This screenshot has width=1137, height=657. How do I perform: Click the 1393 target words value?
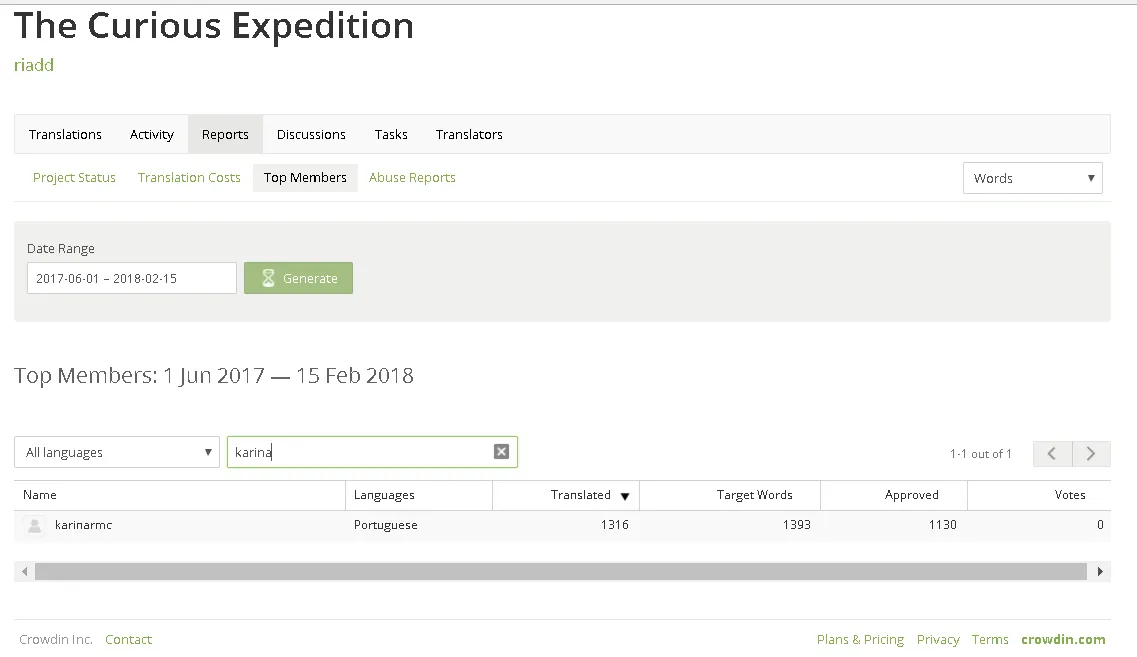click(x=796, y=524)
